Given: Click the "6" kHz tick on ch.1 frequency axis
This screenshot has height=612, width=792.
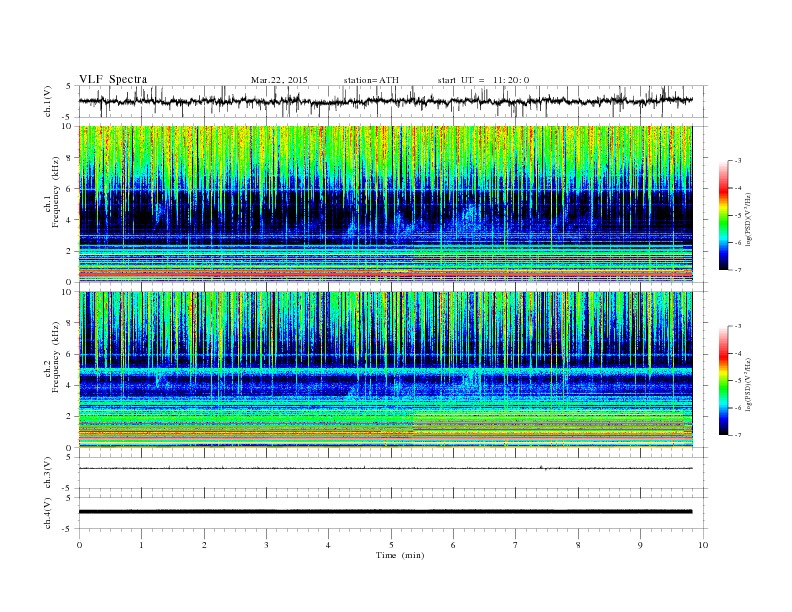Looking at the screenshot, I should coord(70,189).
